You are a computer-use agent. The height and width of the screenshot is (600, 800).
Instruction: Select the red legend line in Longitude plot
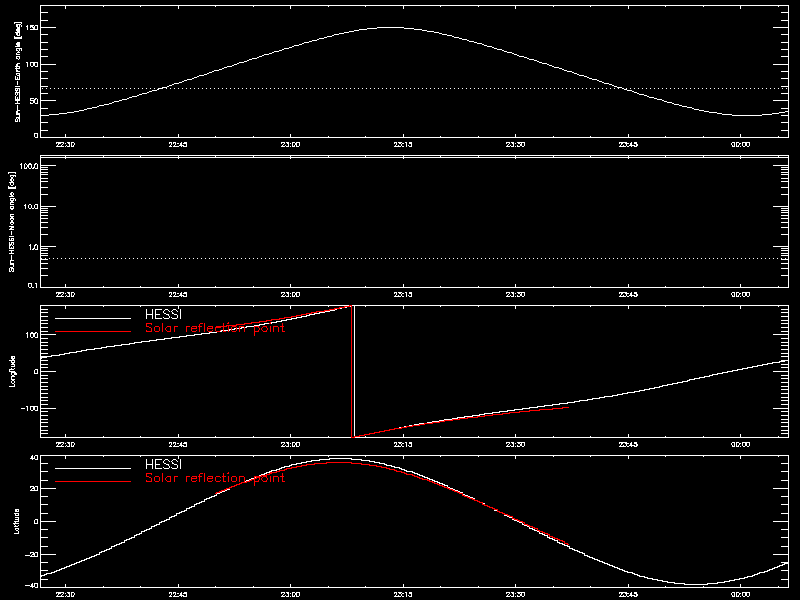[93, 332]
